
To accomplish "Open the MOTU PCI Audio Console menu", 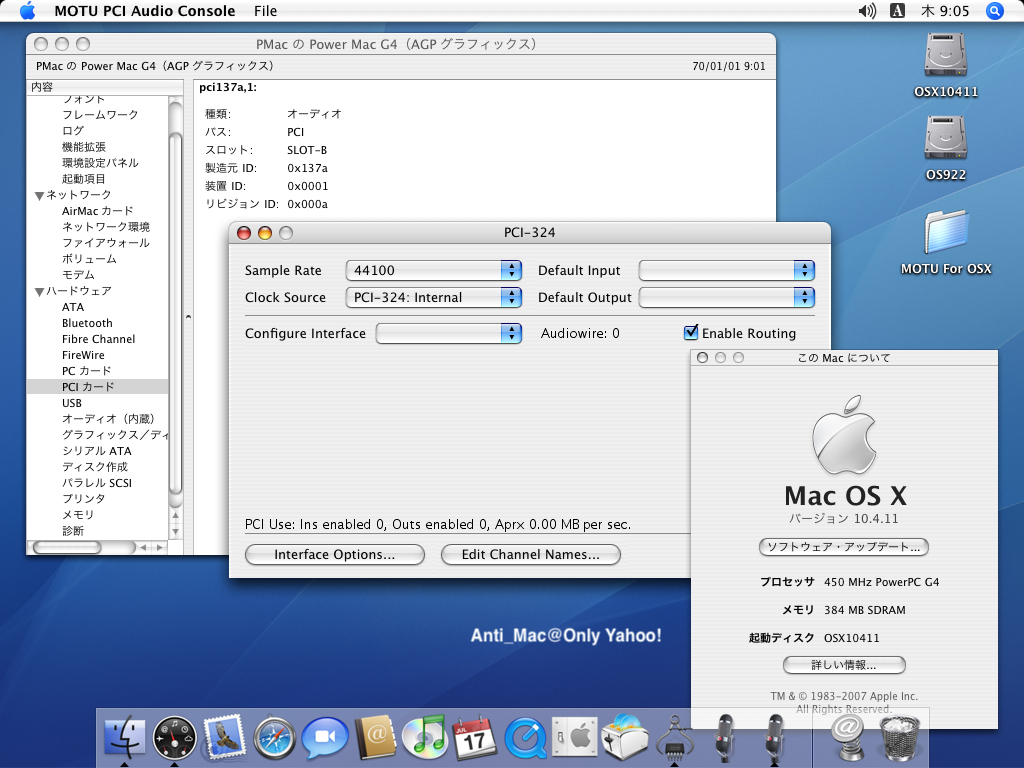I will coord(144,11).
